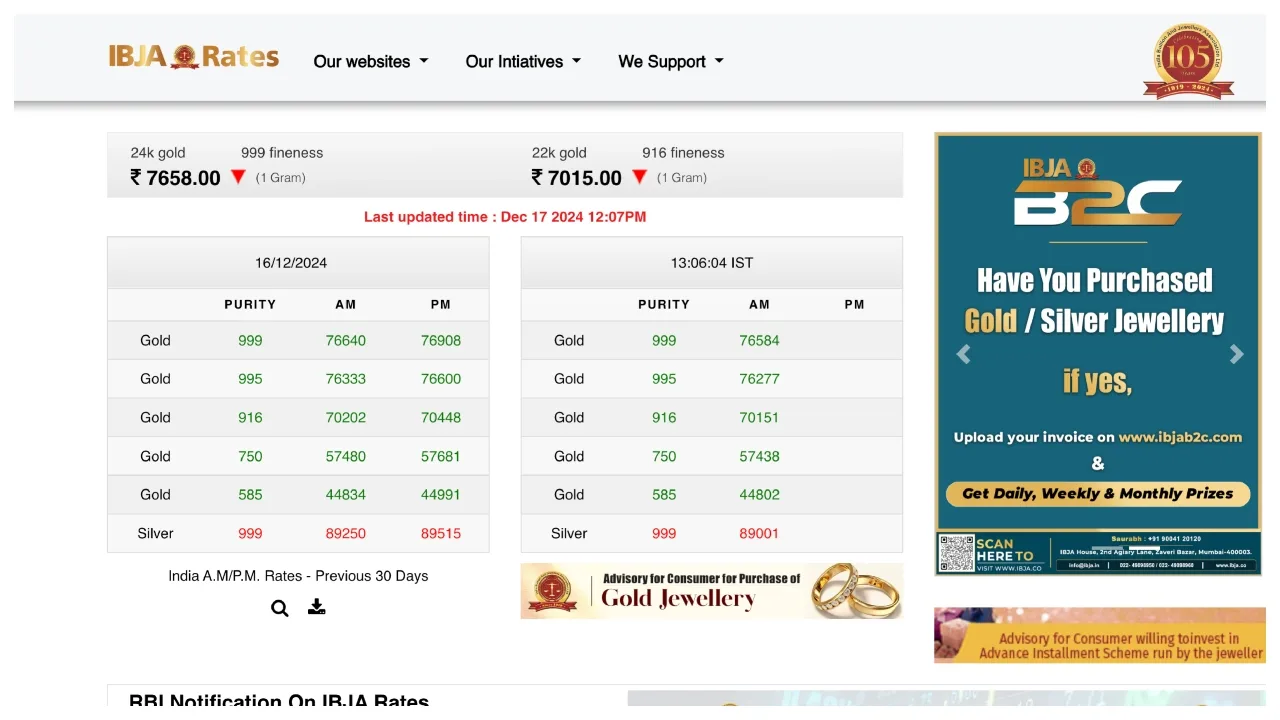Go to previous banner slide arrow
Viewport: 1280px width, 720px height.
click(963, 354)
